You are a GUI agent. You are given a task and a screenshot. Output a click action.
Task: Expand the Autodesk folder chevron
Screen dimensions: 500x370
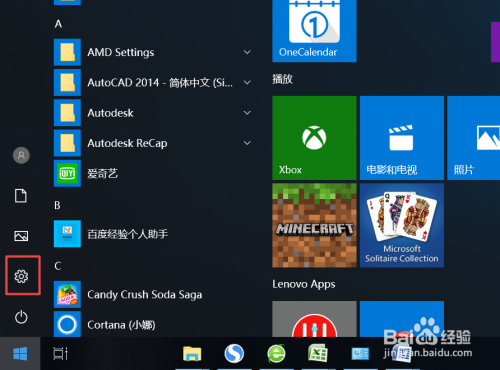tap(247, 113)
